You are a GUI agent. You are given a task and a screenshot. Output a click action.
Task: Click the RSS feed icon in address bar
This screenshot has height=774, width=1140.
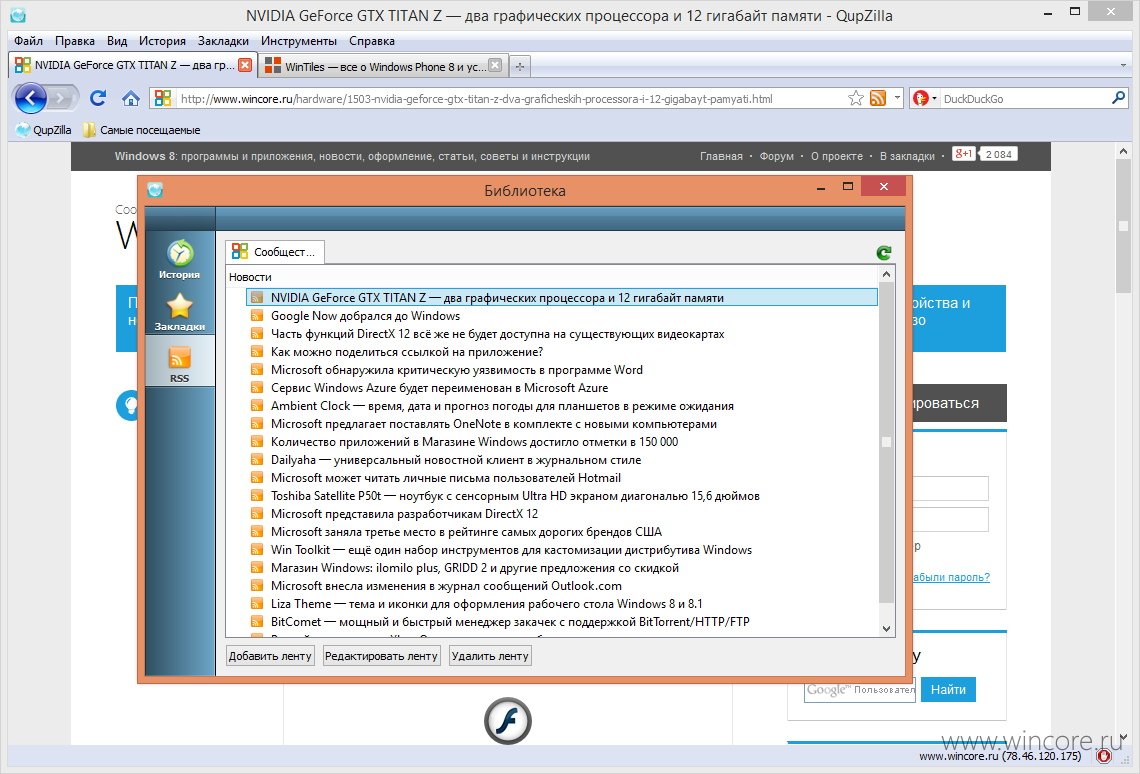coord(878,98)
